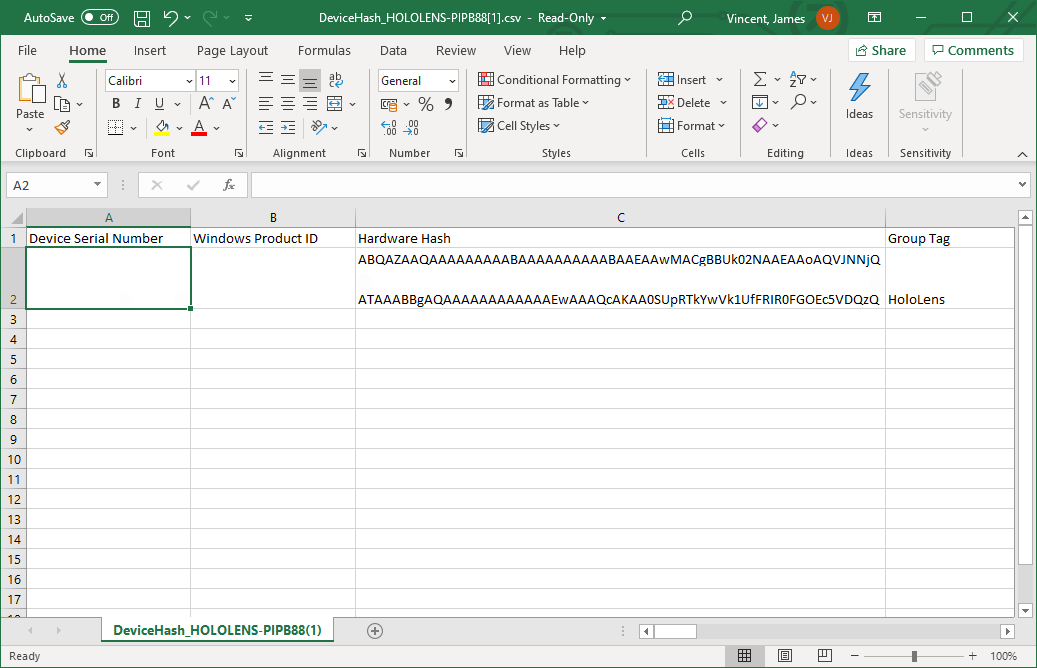This screenshot has width=1037, height=668.
Task: Click the Save icon in title bar
Action: pyautogui.click(x=142, y=18)
